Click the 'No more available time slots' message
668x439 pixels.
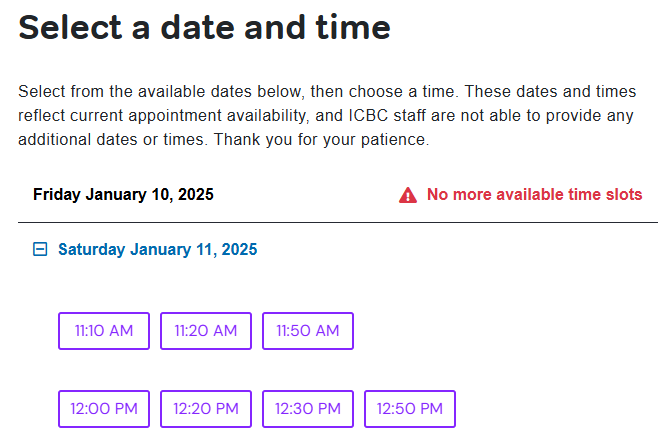[x=534, y=195]
